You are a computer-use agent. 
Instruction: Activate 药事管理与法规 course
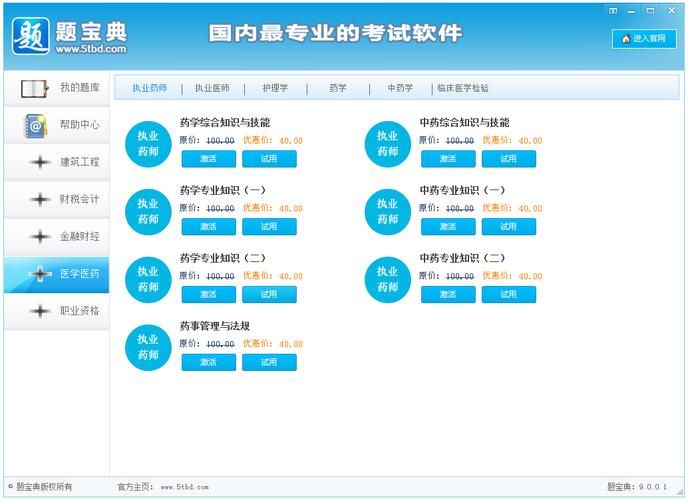click(x=208, y=362)
